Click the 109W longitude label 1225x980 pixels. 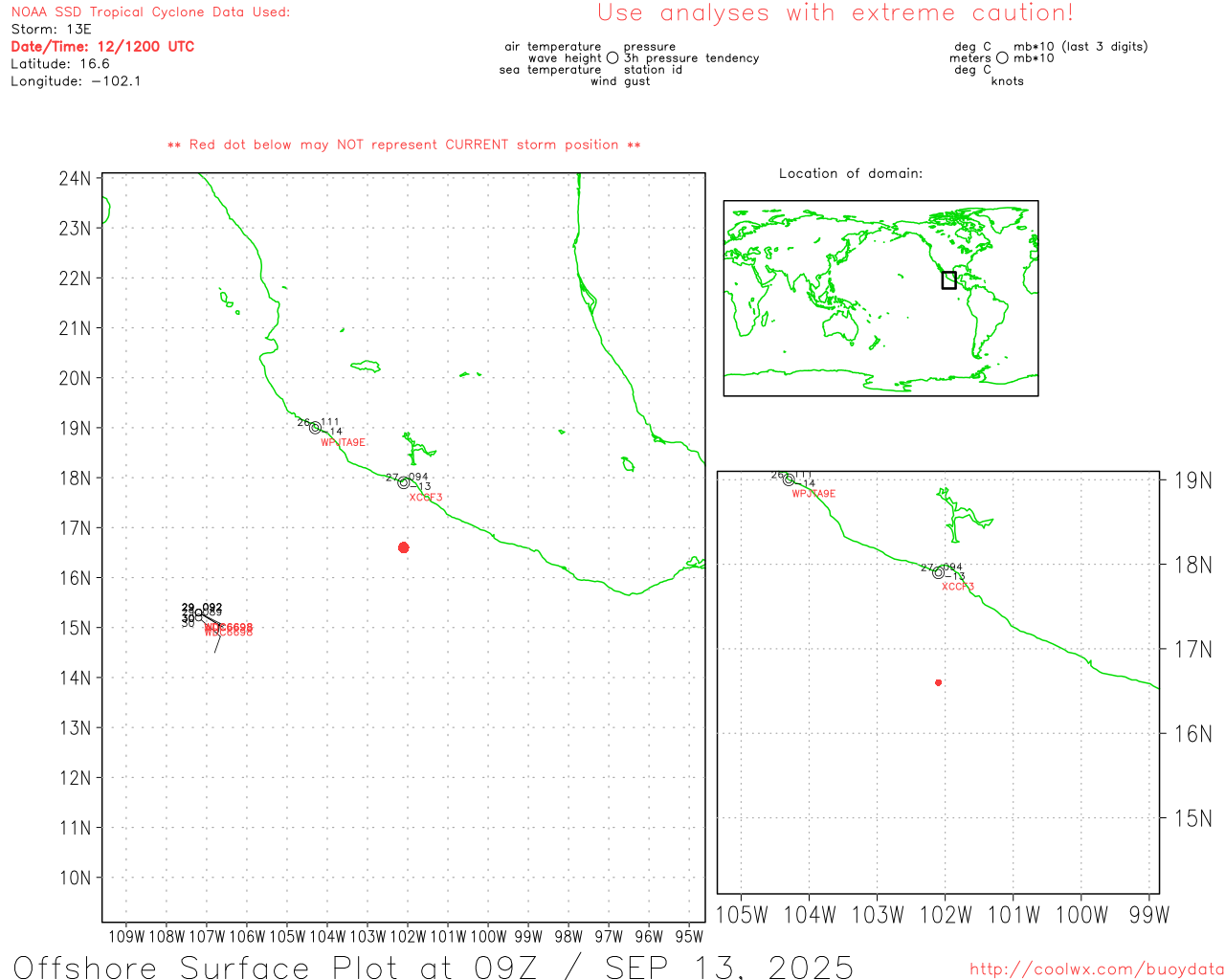tap(126, 937)
